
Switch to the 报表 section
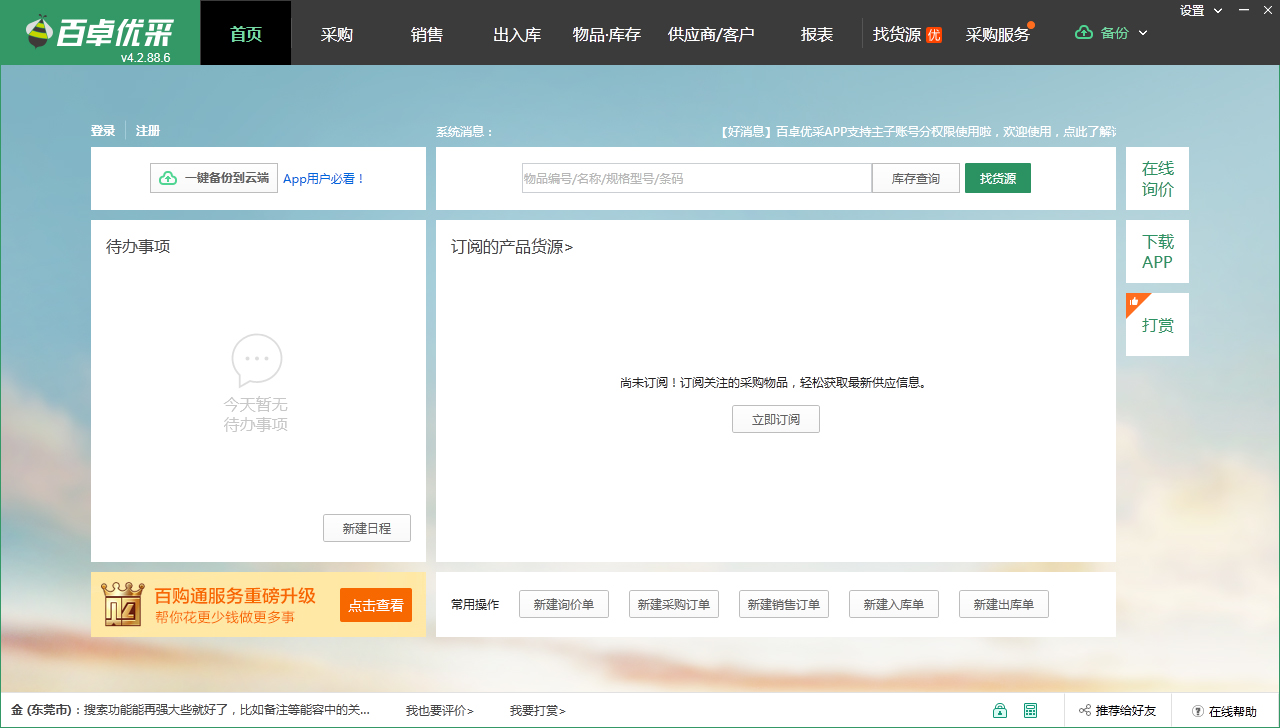coord(818,33)
